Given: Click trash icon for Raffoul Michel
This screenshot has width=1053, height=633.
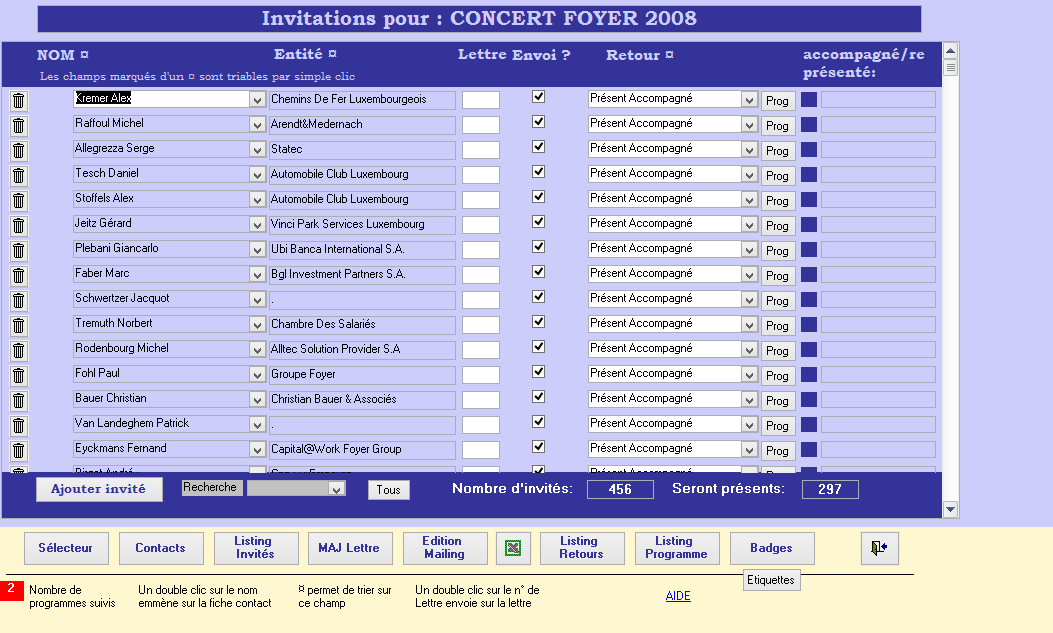Looking at the screenshot, I should coord(19,126).
